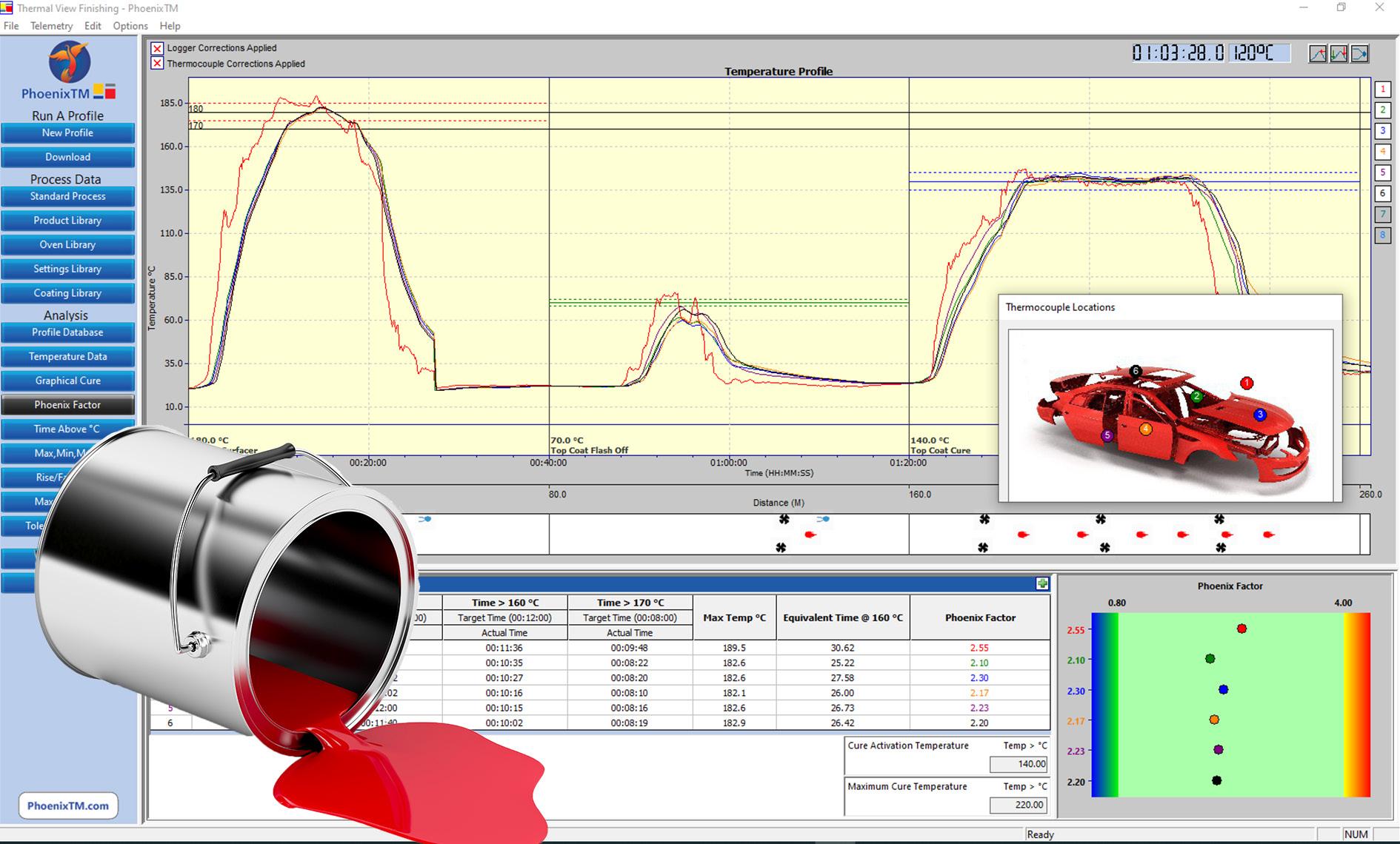Open the Settings Library
This screenshot has height=844, width=1400.
pos(67,269)
